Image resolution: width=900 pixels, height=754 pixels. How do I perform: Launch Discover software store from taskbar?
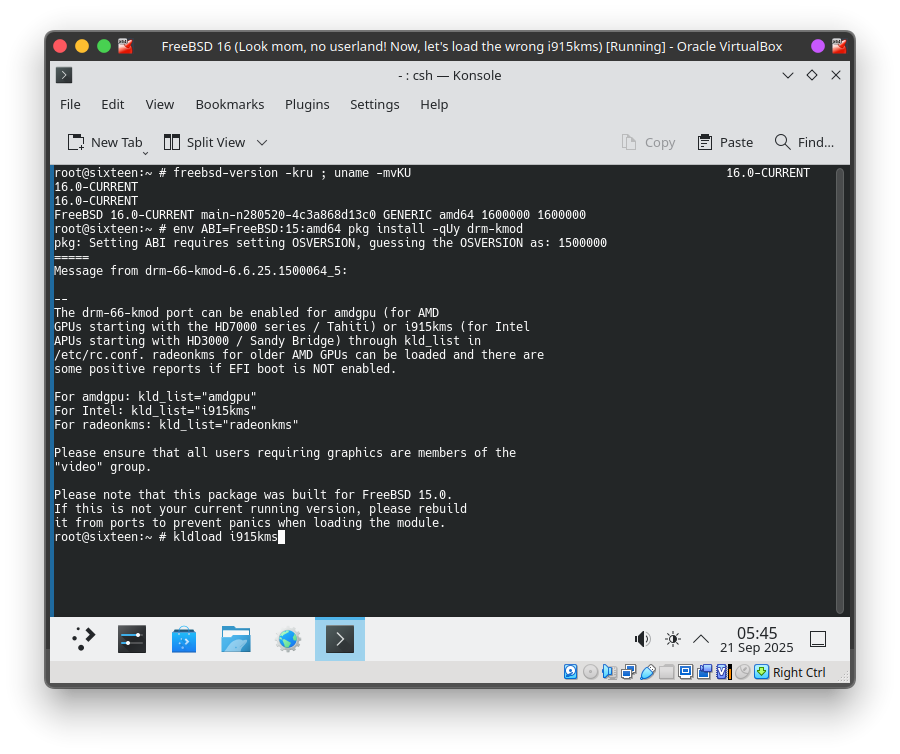coord(184,639)
